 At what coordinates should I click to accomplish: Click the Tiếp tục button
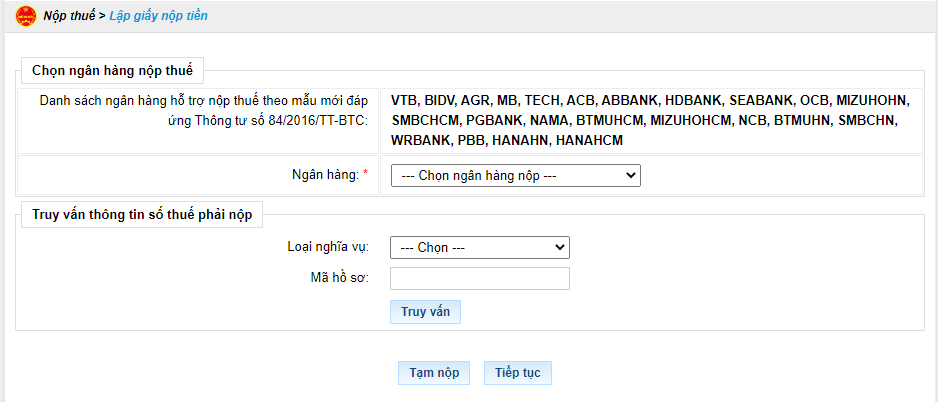point(518,373)
